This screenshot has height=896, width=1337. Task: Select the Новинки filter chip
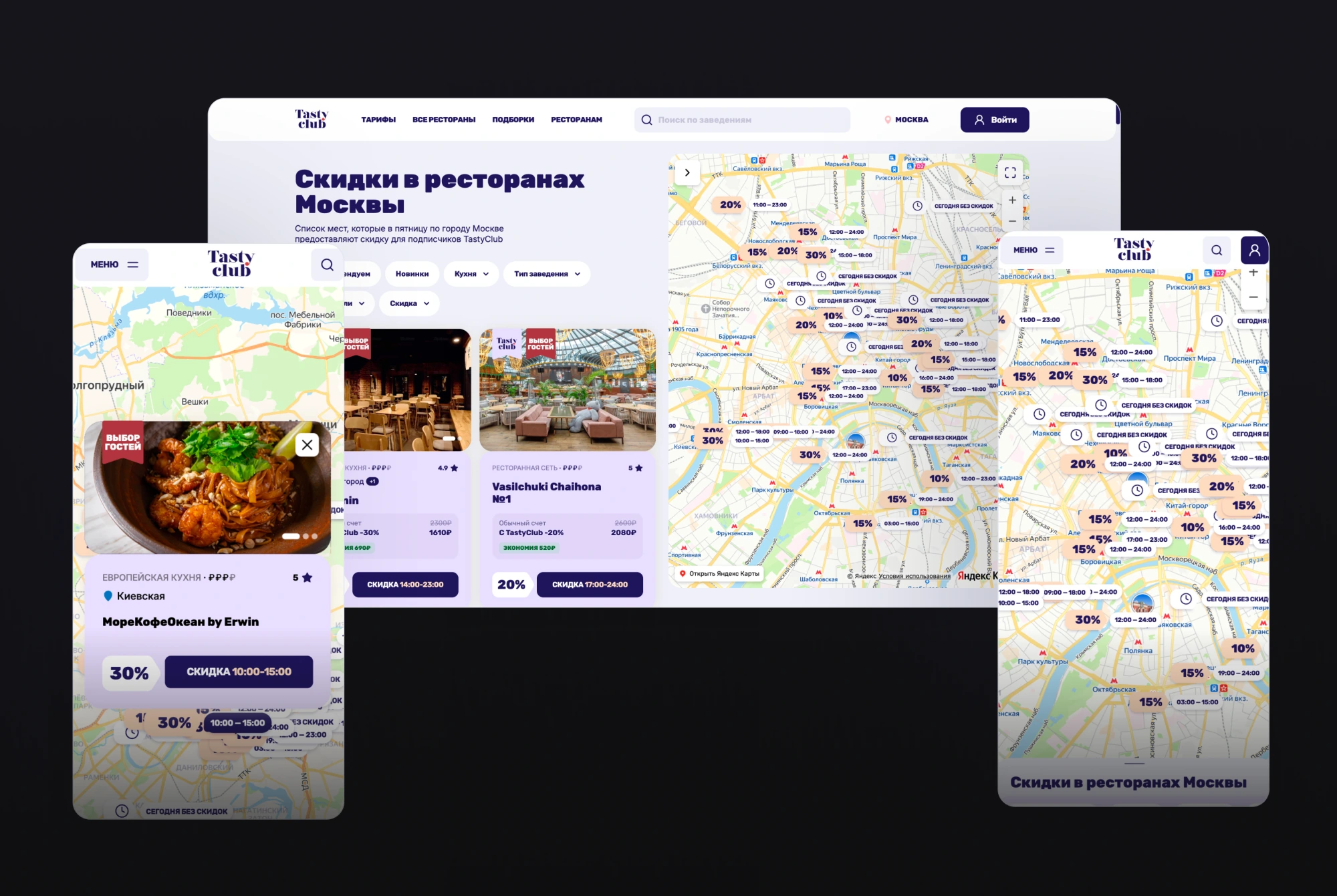coord(412,274)
